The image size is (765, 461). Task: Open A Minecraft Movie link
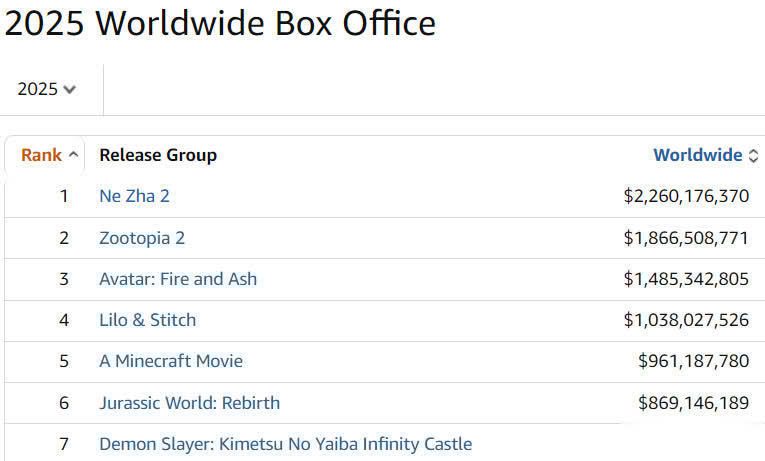click(x=171, y=361)
